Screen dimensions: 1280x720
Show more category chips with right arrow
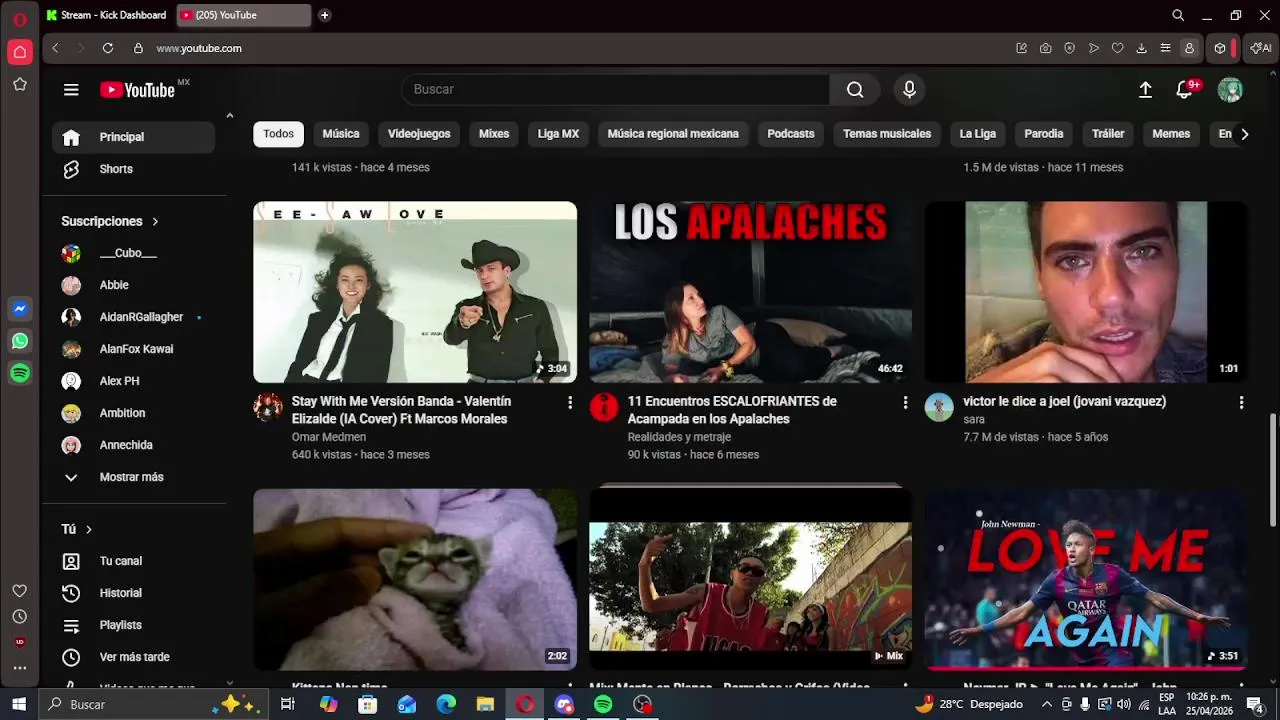[x=1244, y=134]
